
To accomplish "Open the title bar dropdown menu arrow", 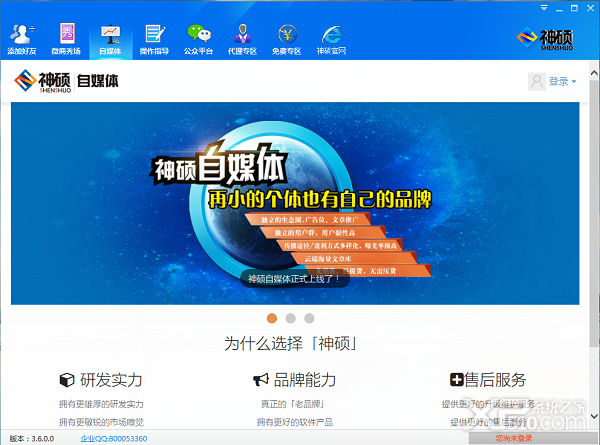I will coord(544,8).
